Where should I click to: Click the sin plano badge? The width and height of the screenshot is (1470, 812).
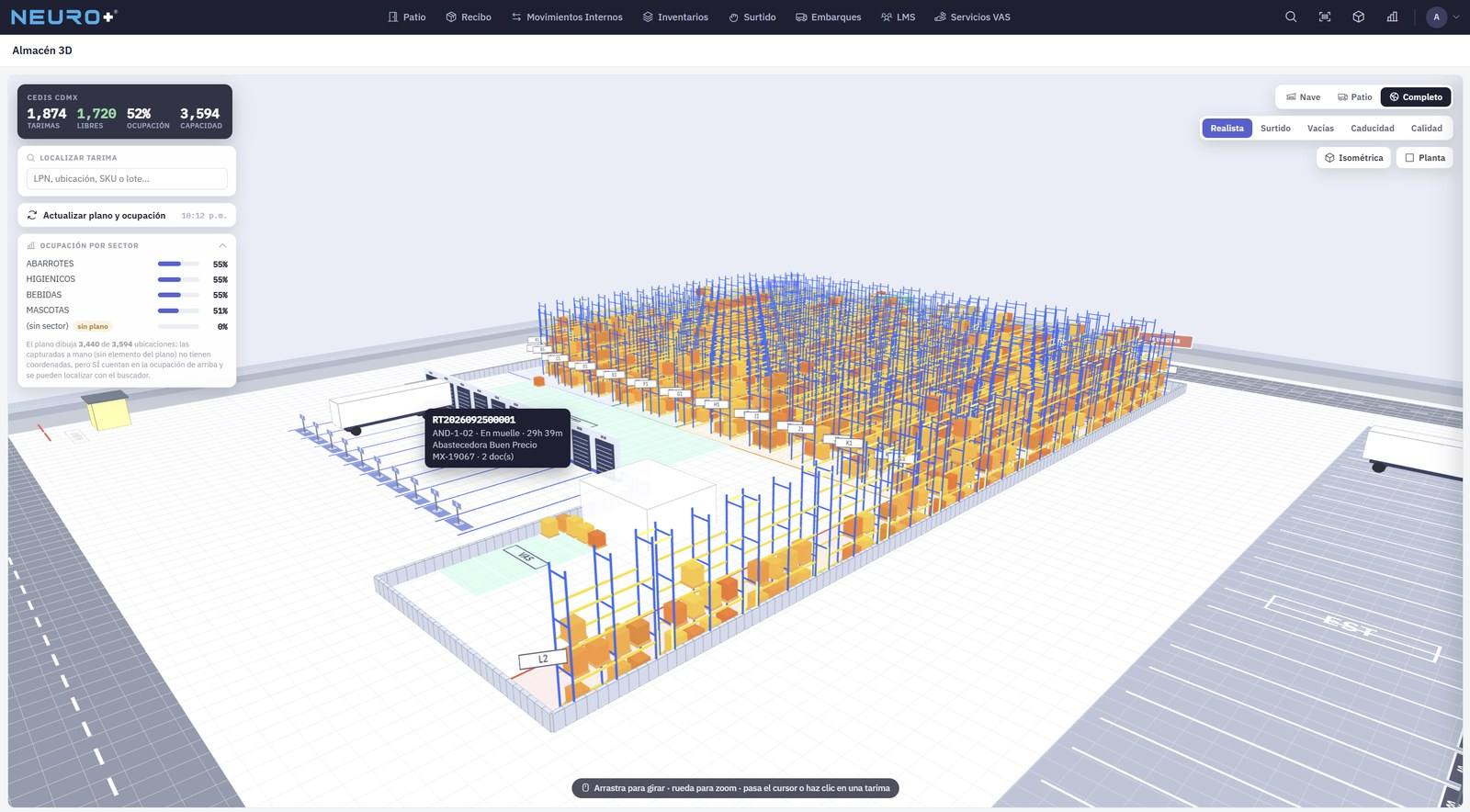point(93,326)
